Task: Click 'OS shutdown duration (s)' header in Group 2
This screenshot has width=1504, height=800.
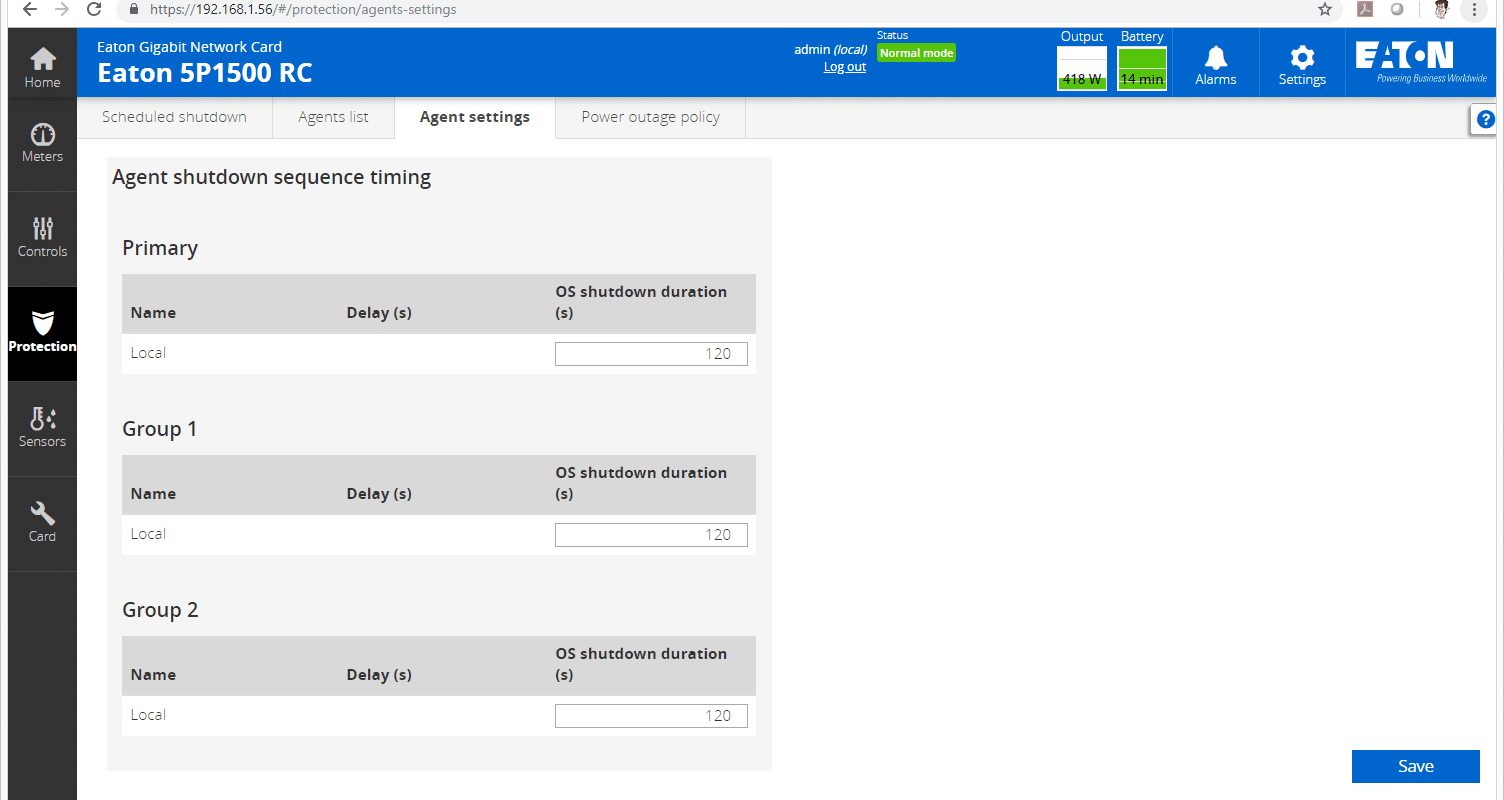Action: pos(641,664)
